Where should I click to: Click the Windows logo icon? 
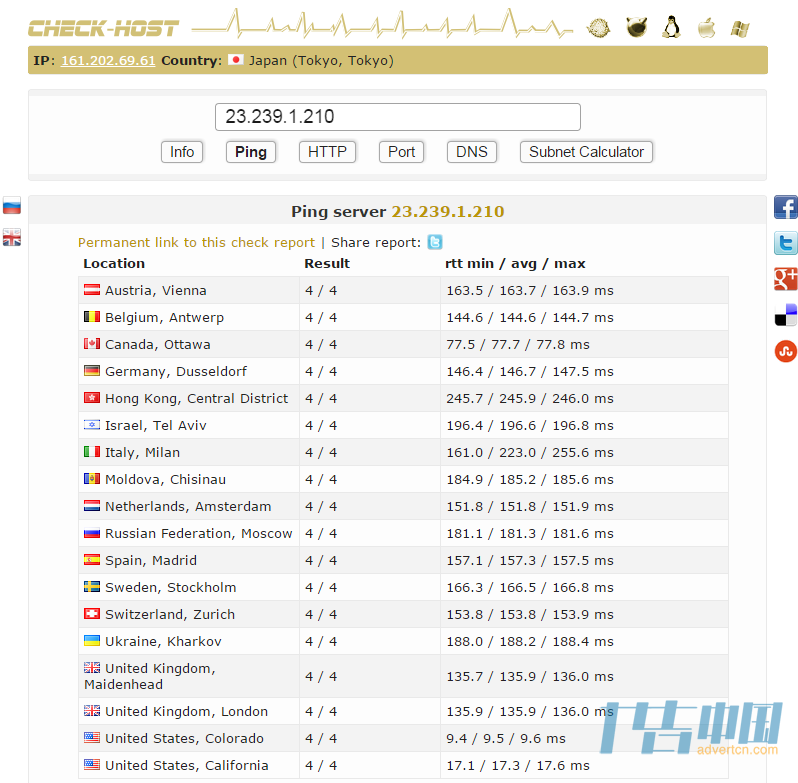[x=740, y=27]
